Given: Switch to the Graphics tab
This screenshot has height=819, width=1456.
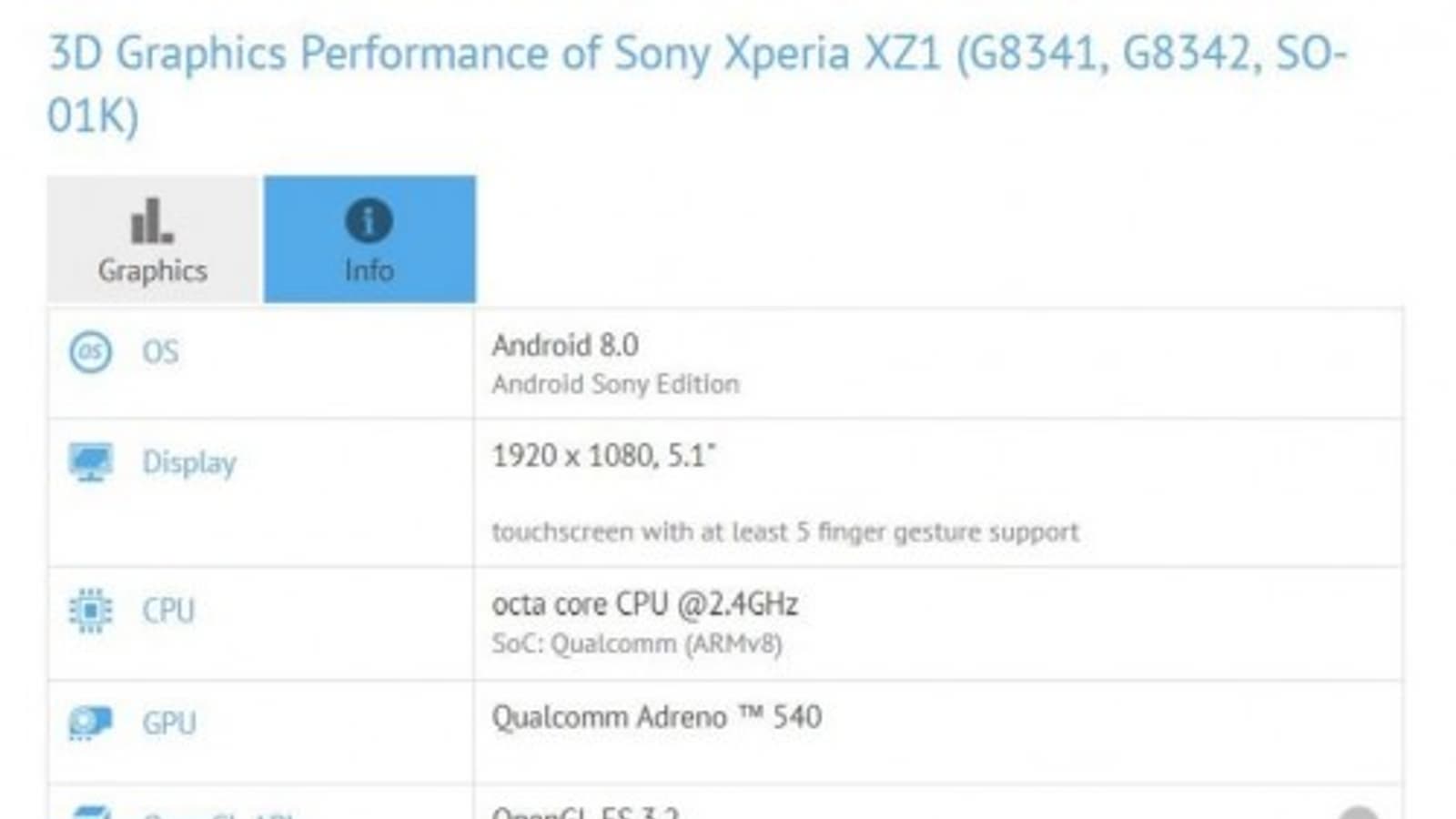Looking at the screenshot, I should (x=153, y=239).
